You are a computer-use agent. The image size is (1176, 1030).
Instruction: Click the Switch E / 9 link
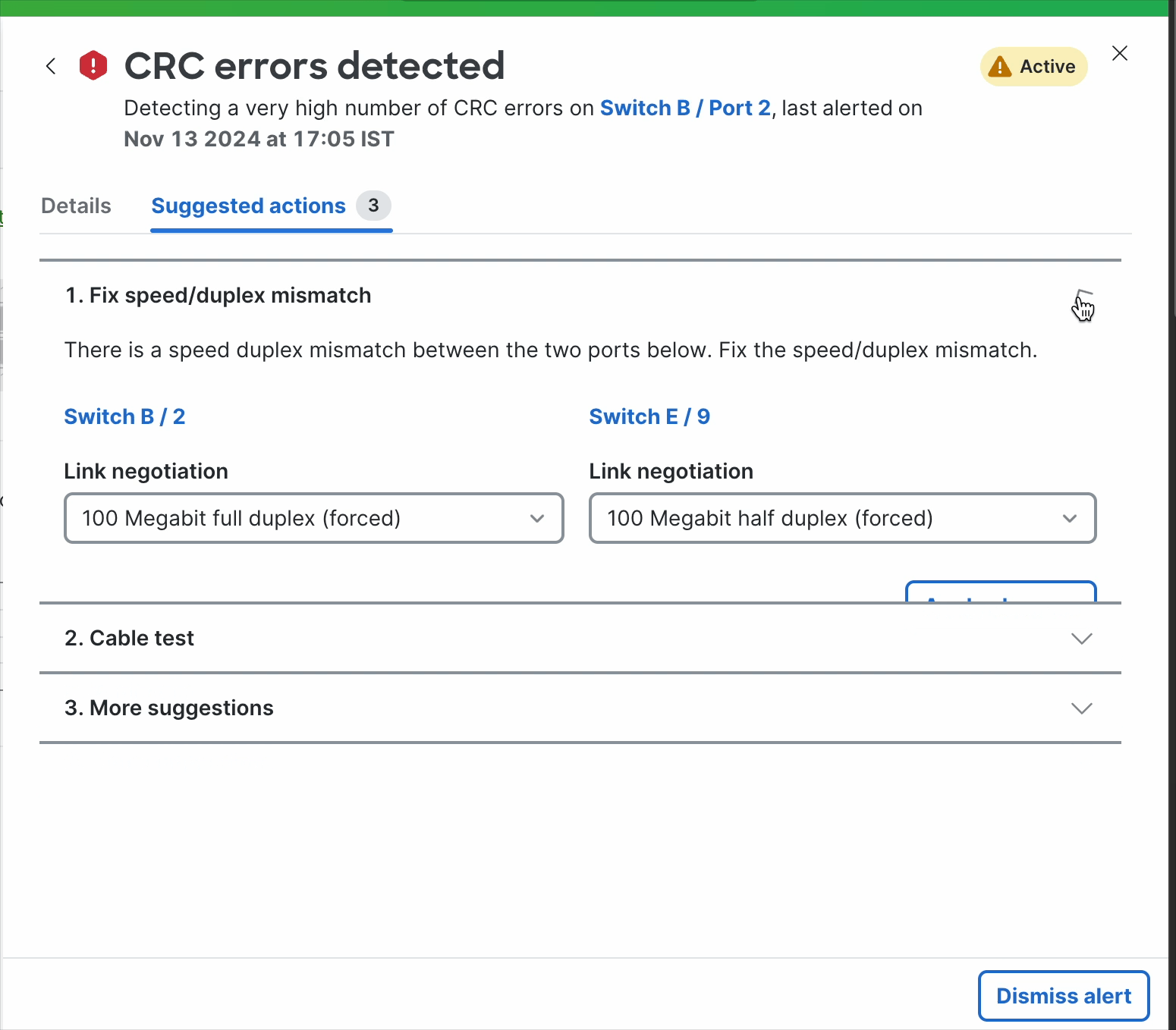click(649, 416)
